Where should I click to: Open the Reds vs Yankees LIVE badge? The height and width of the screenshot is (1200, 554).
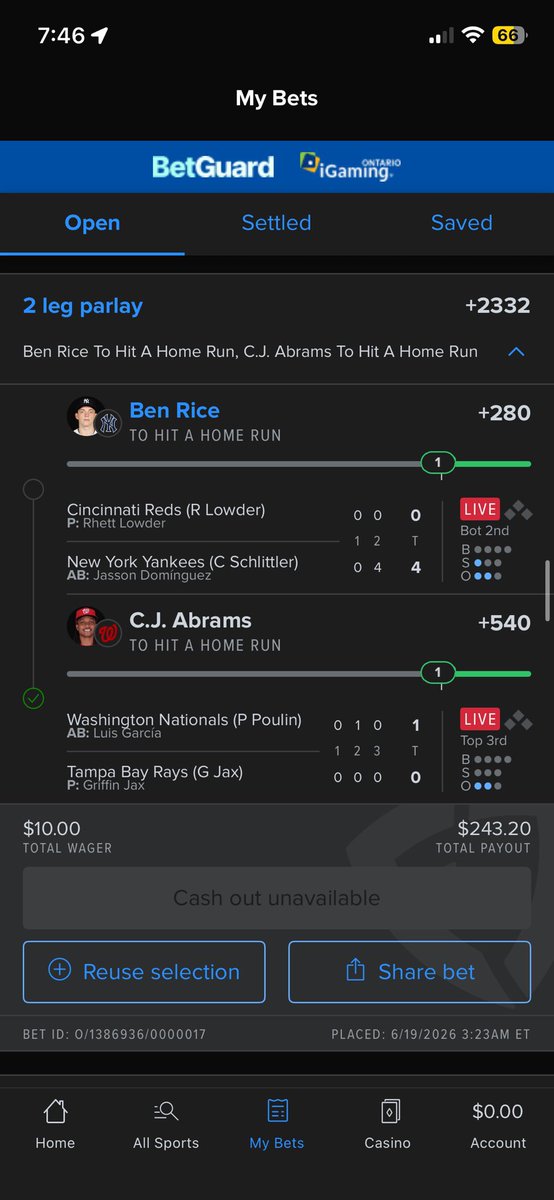(x=480, y=510)
